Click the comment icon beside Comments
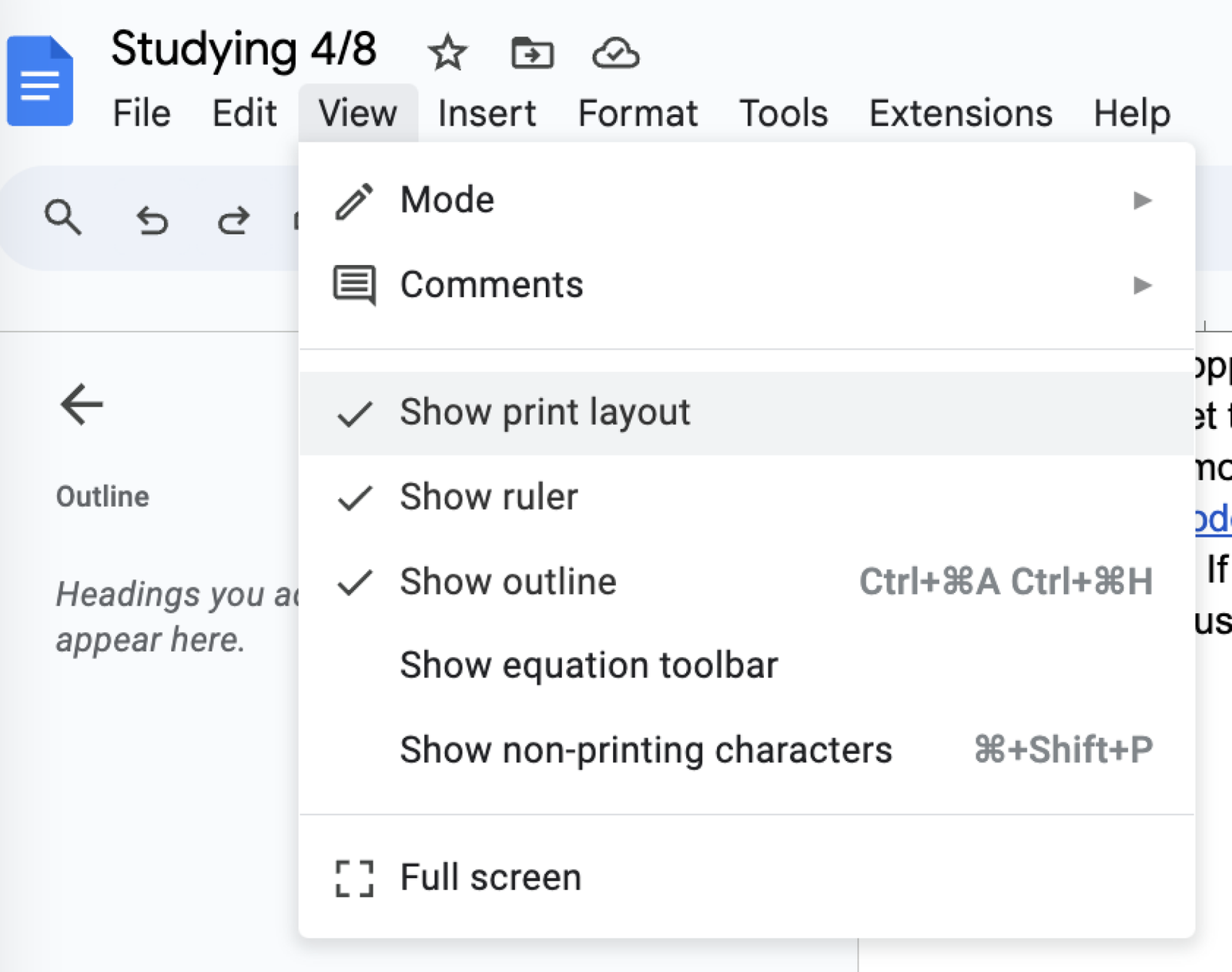This screenshot has width=1232, height=972. click(x=354, y=285)
